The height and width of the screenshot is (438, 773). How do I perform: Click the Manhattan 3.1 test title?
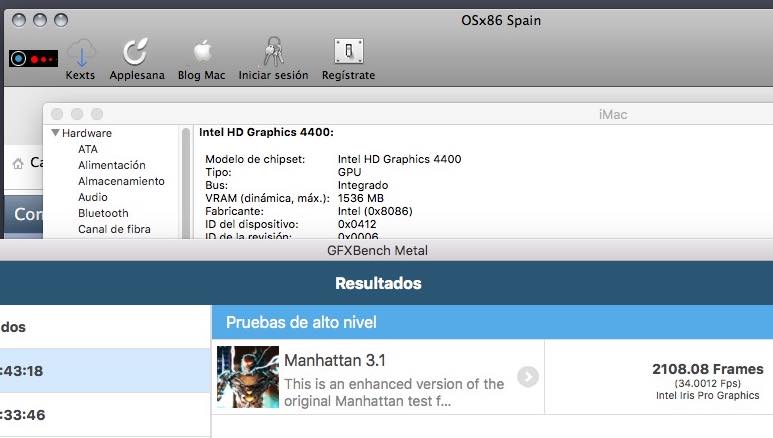335,361
